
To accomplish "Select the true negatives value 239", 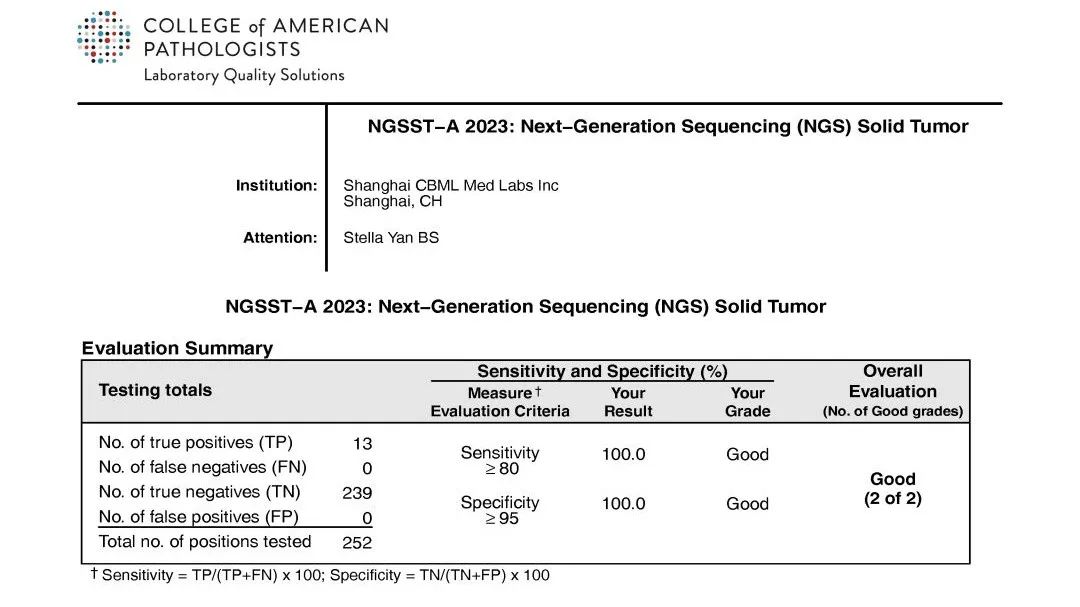I will click(x=356, y=493).
